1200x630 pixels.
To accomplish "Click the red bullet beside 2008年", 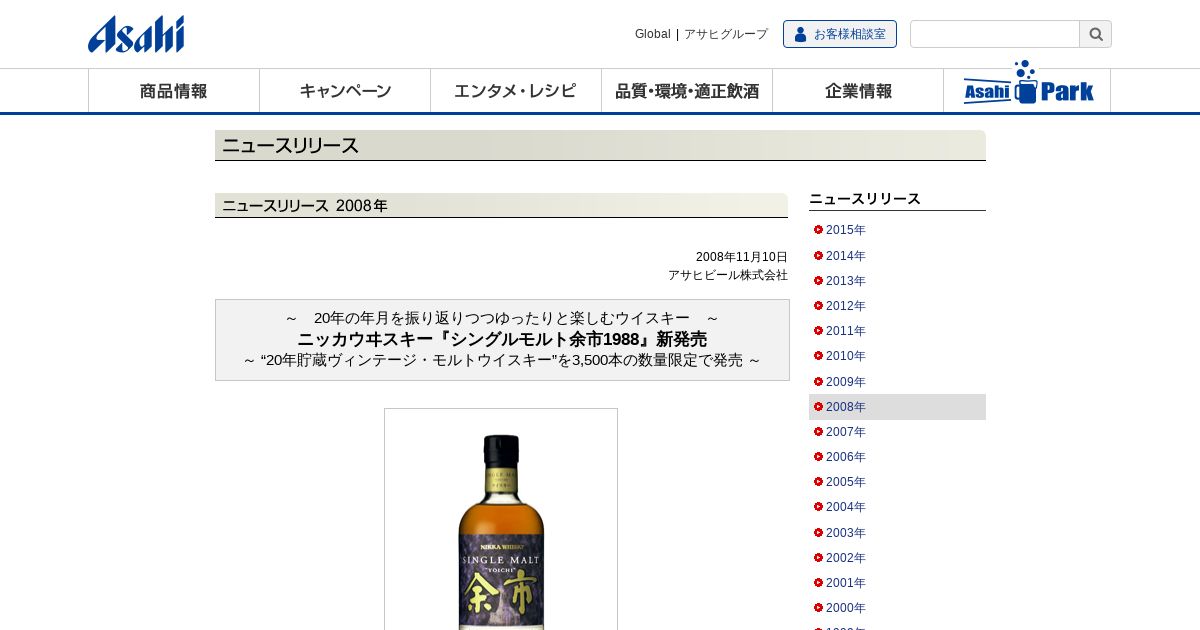I will (x=818, y=407).
